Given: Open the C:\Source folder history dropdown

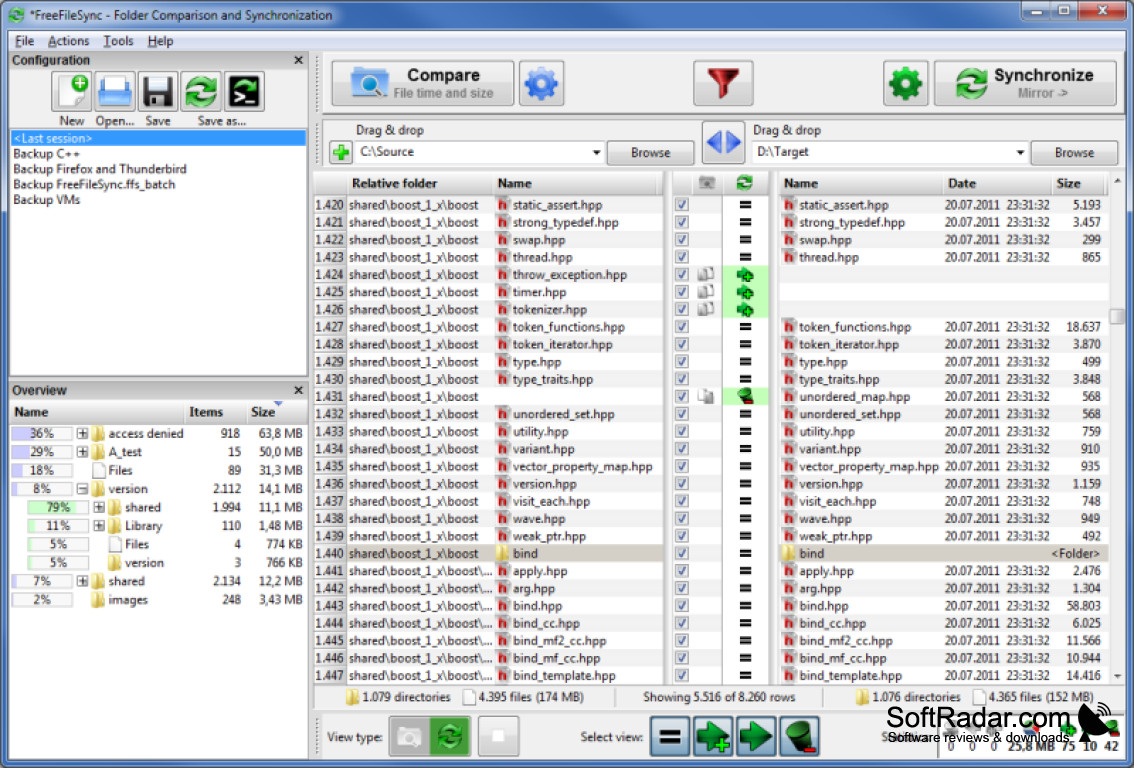Looking at the screenshot, I should click(x=596, y=152).
